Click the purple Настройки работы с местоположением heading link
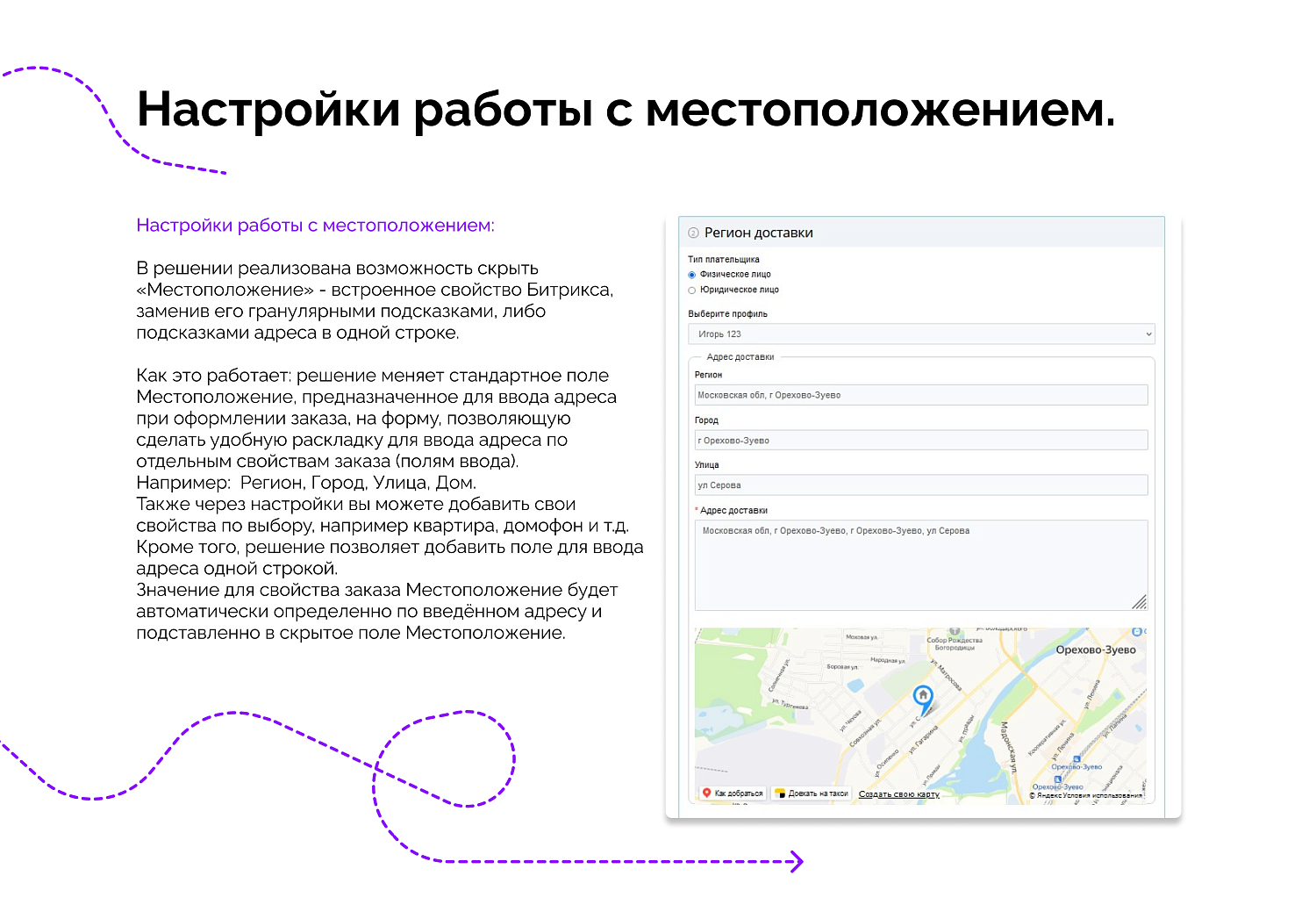Viewport: 1316px width, 919px height. 315,226
